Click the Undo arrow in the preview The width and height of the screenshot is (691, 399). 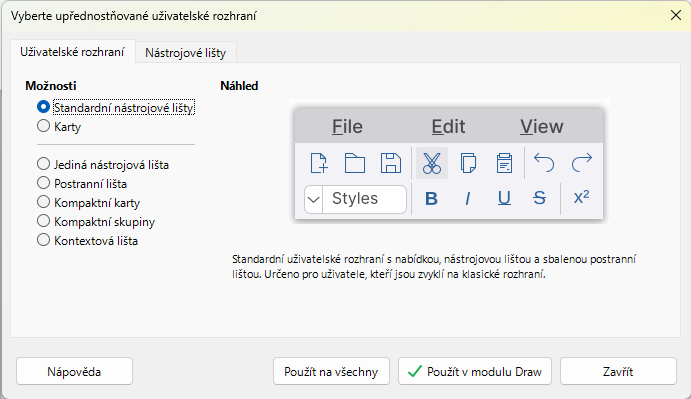tap(544, 163)
